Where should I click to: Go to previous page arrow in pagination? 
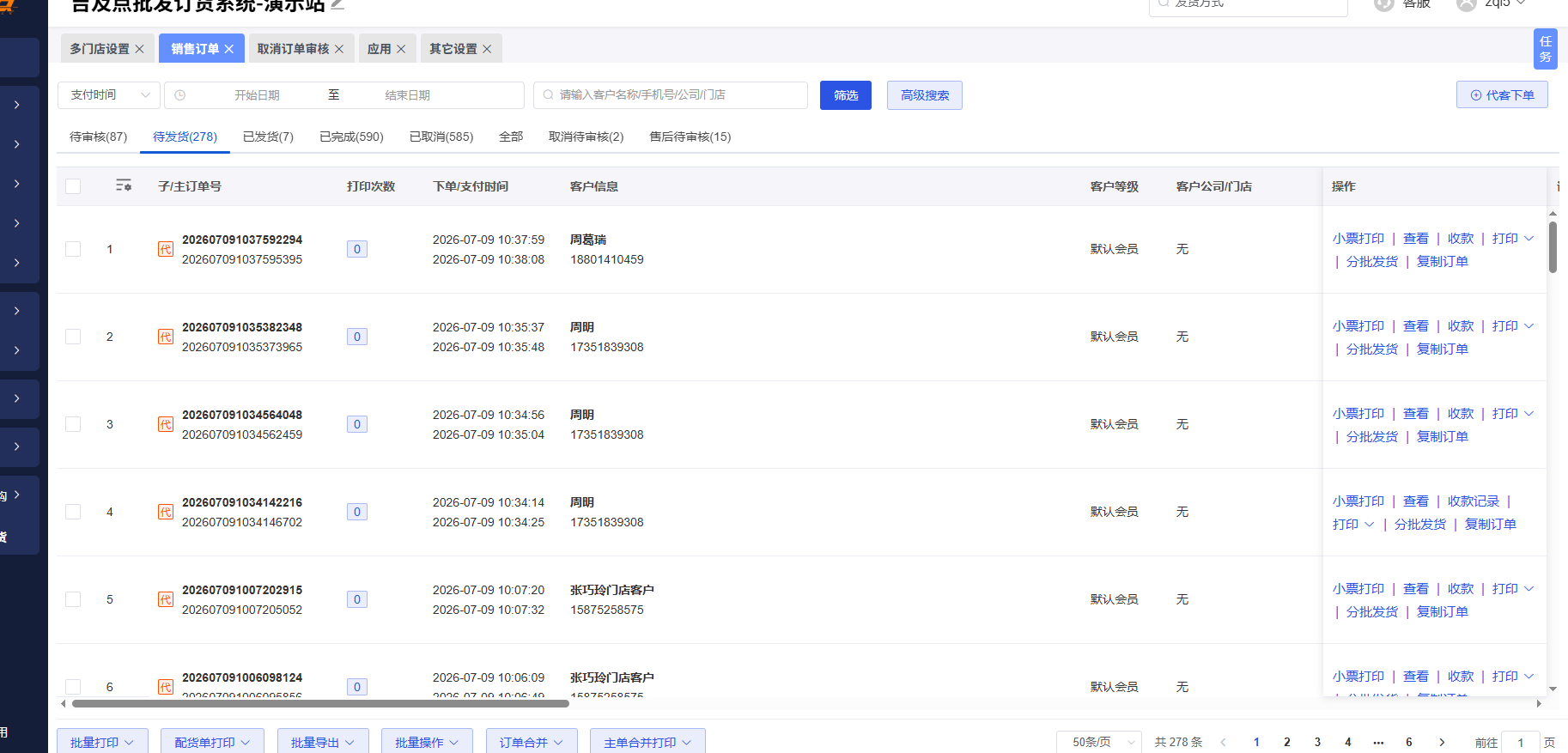(1223, 743)
